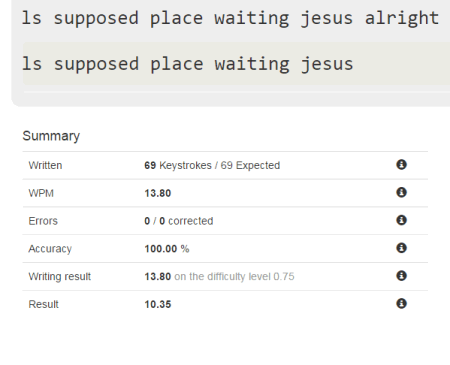Click the 69 Keystrokes / 69 Expected value
The height and width of the screenshot is (365, 450).
point(212,165)
